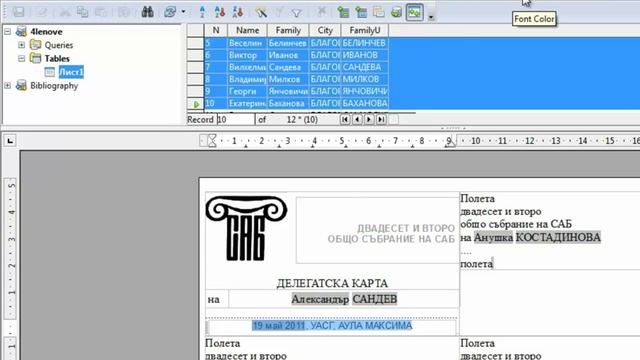Open the Sort dialog icon
The height and width of the screenshot is (360, 640).
(x=202, y=12)
